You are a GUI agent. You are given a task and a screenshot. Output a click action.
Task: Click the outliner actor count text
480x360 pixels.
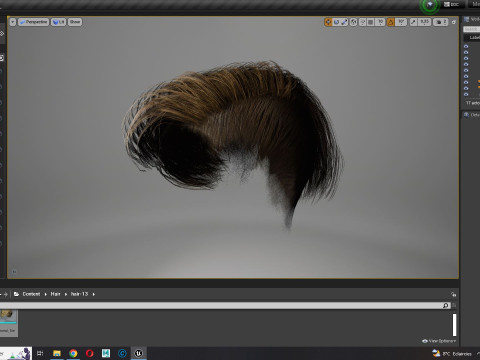pos(473,103)
